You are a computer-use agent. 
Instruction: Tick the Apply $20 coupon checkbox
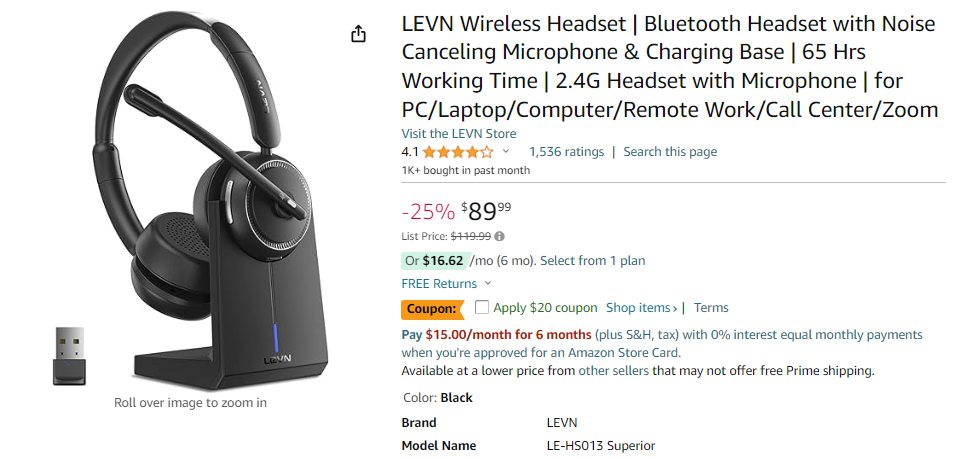[x=482, y=308]
